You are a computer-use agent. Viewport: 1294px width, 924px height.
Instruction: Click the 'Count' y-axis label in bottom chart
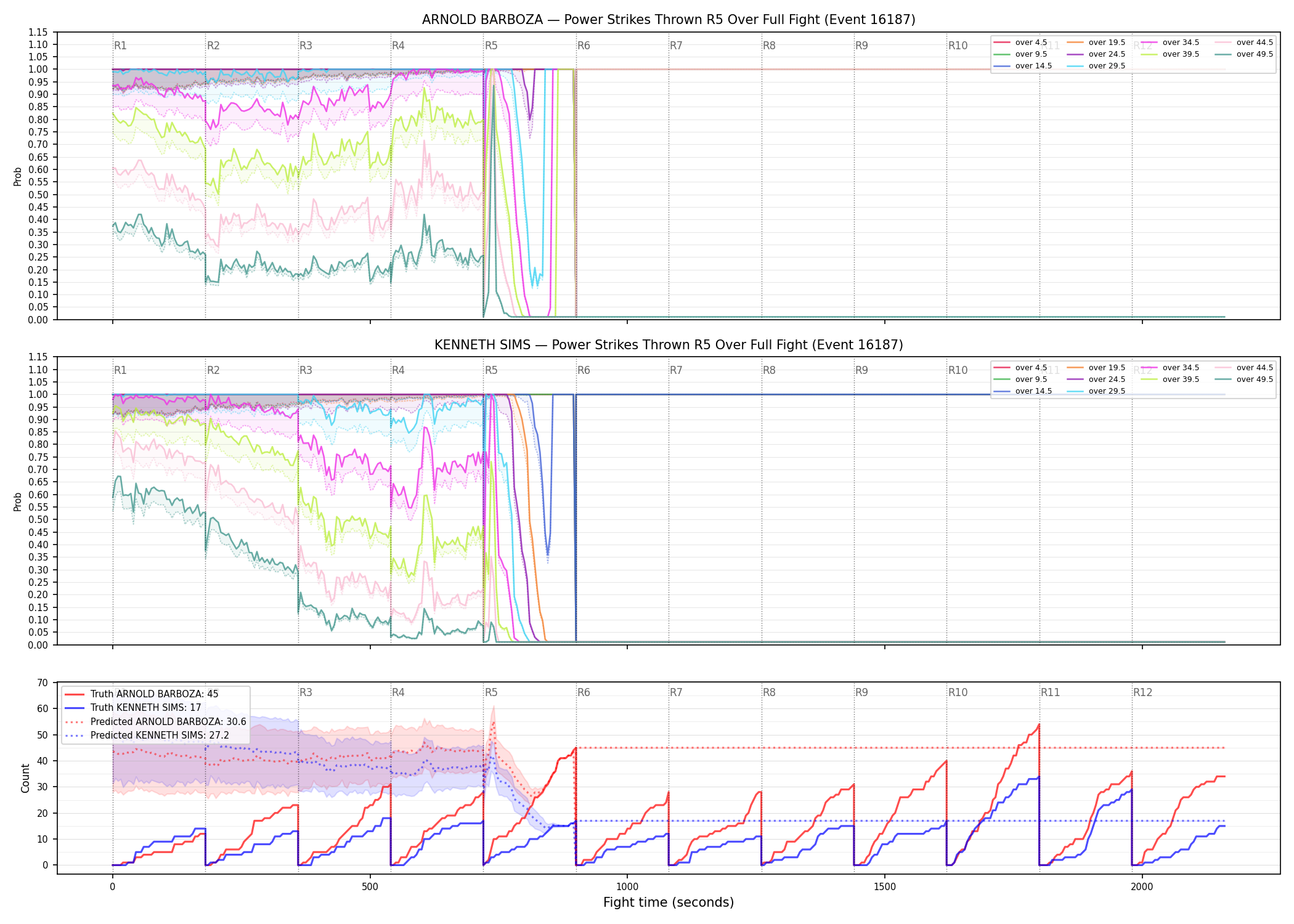(x=25, y=778)
